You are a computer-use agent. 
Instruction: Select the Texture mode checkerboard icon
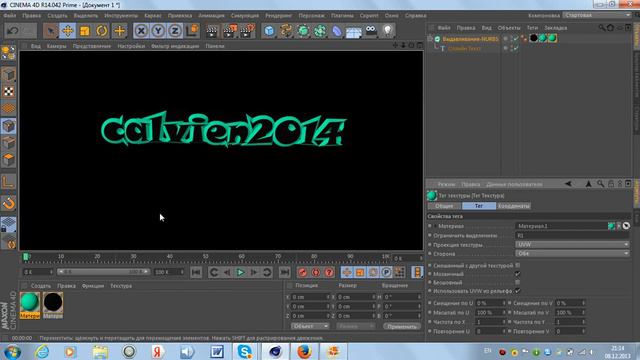pos(9,91)
